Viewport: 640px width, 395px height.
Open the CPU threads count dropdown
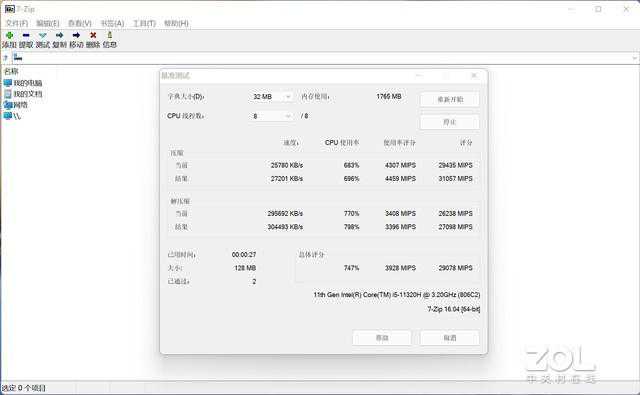[271, 116]
